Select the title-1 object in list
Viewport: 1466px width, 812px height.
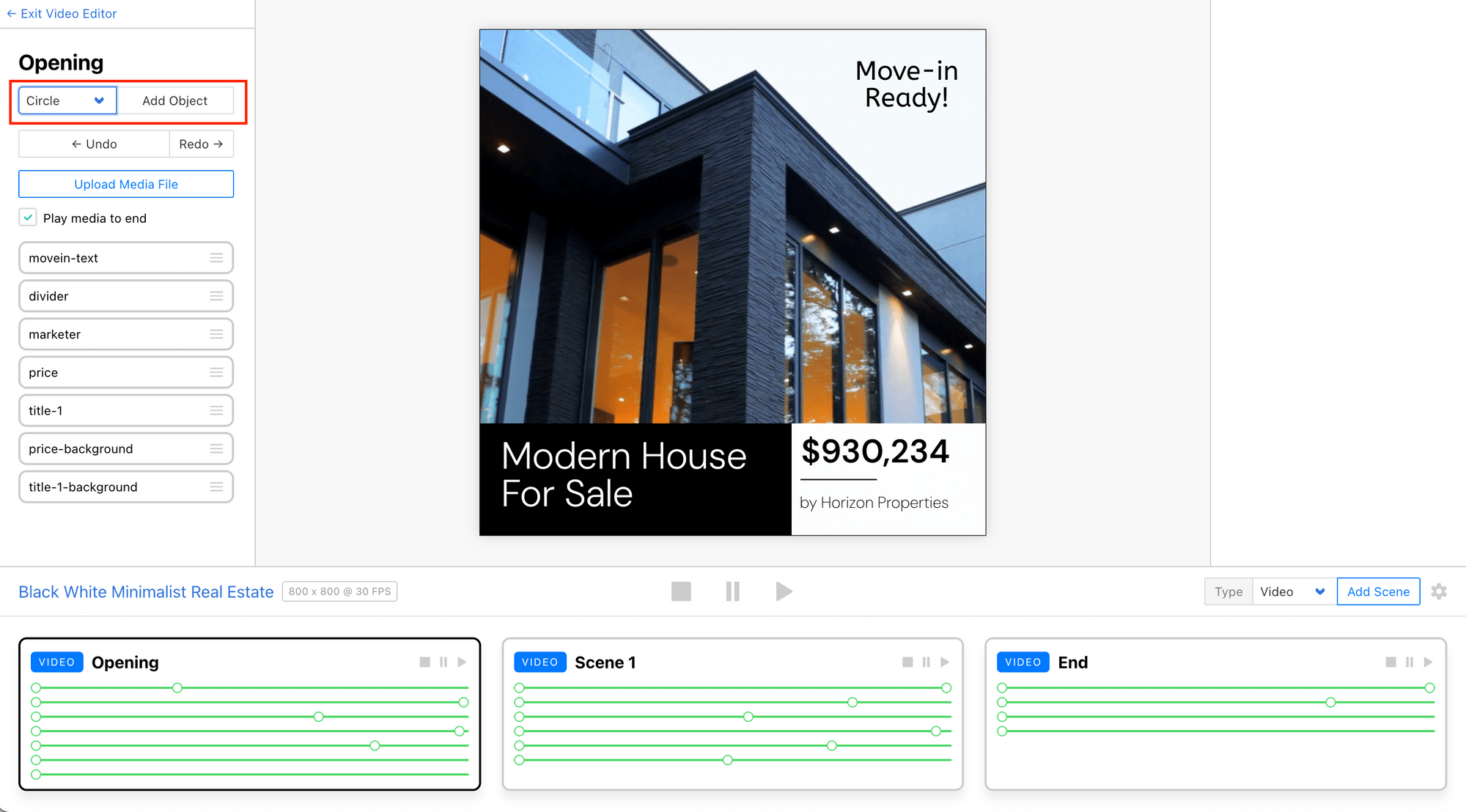click(x=126, y=410)
